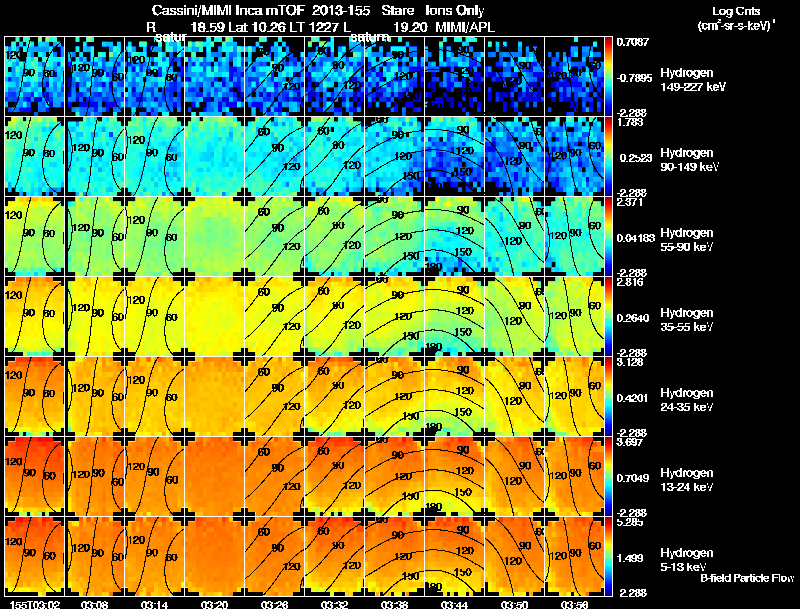800x609 pixels.
Task: Click the 03:14 time axis label
Action: pos(154,604)
